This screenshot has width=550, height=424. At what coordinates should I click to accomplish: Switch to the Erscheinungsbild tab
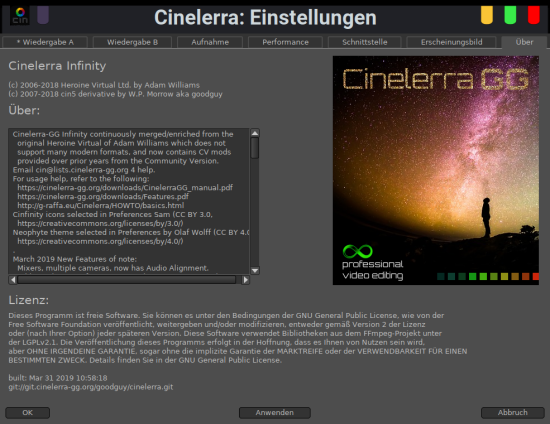click(x=451, y=42)
